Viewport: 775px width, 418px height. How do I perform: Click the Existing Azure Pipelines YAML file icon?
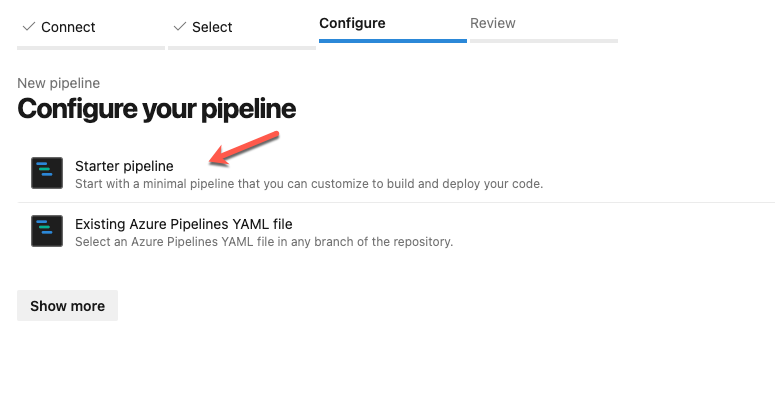(x=47, y=231)
